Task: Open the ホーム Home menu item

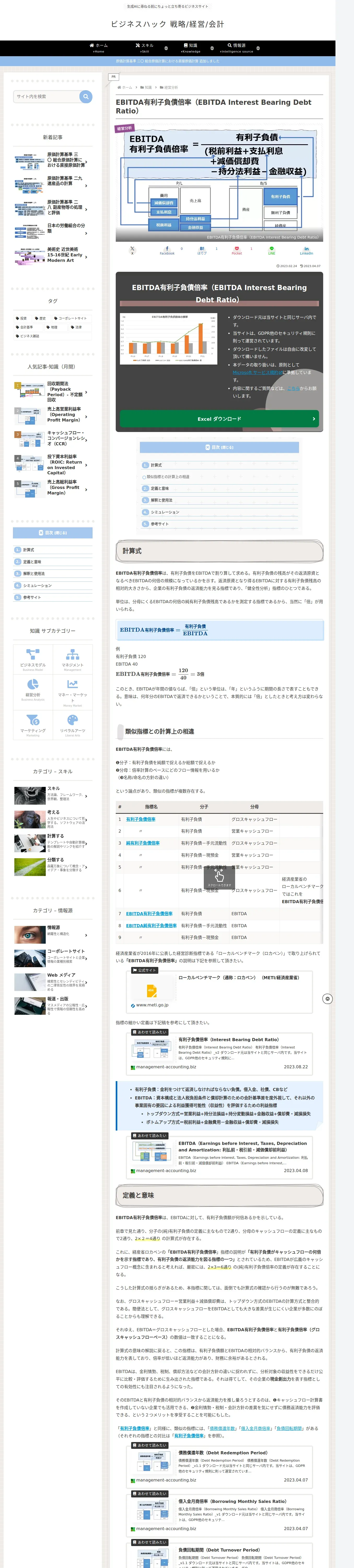Action: (98, 48)
